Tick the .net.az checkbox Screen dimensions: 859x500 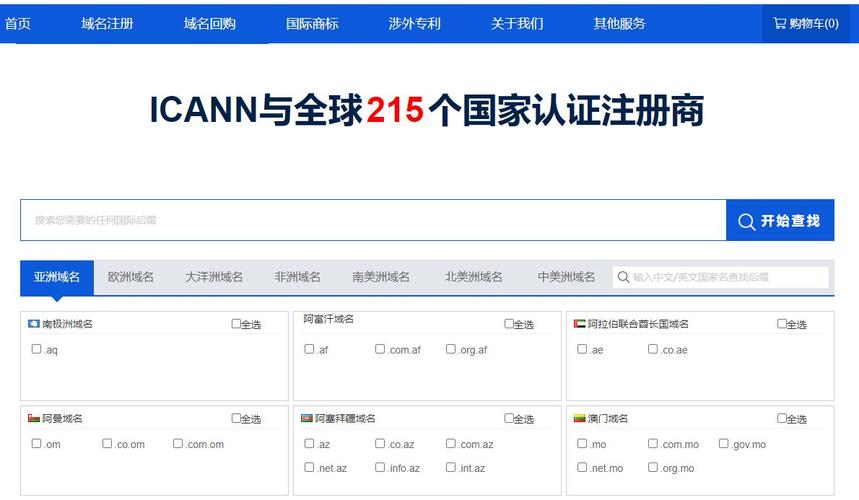coord(309,467)
